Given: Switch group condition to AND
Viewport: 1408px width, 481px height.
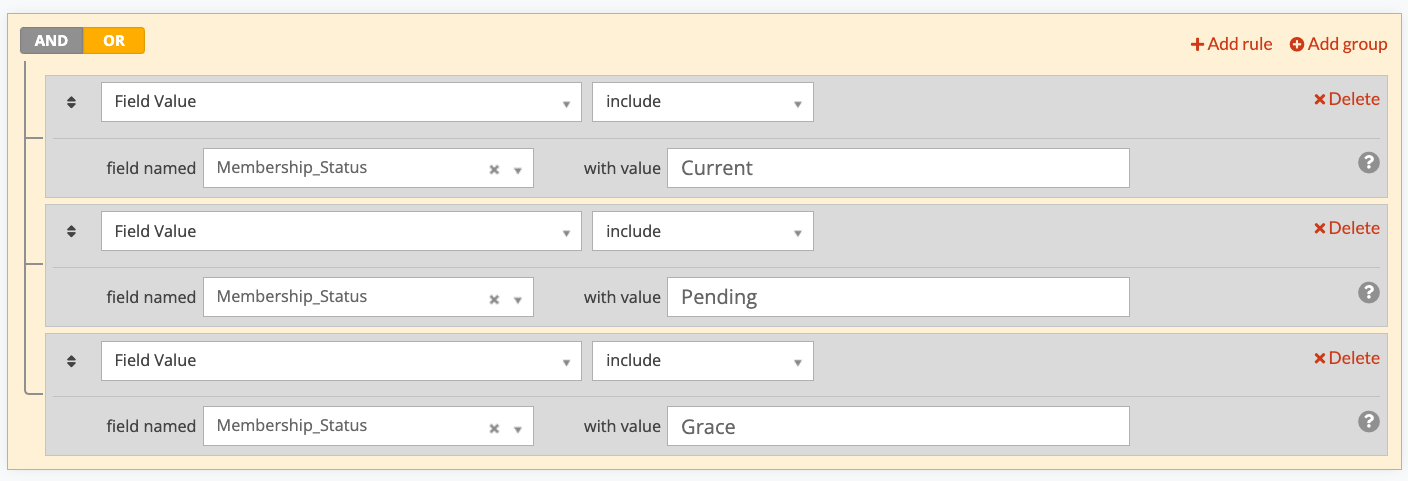Looking at the screenshot, I should (52, 41).
